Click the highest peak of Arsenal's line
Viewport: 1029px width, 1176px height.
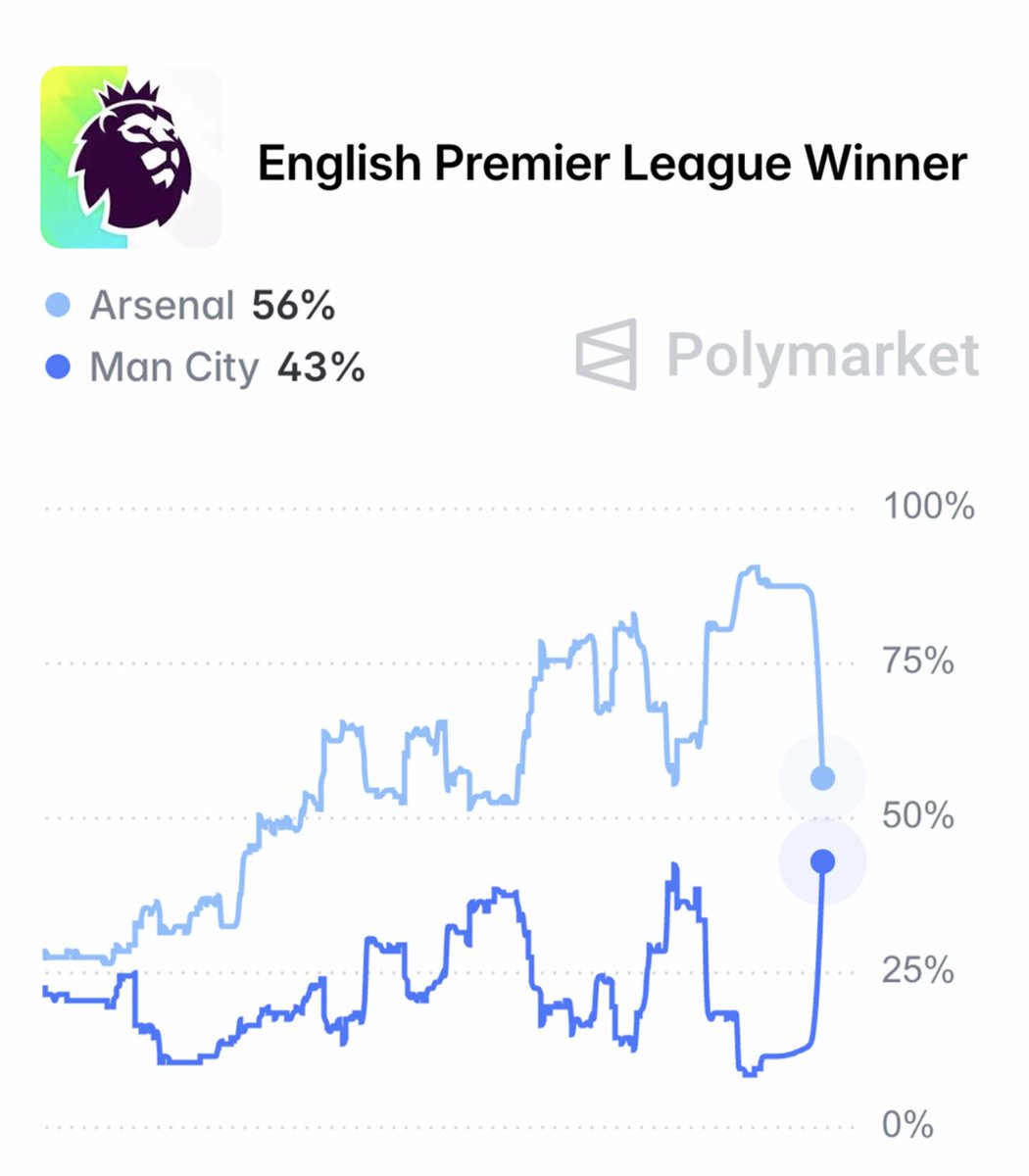tap(753, 567)
